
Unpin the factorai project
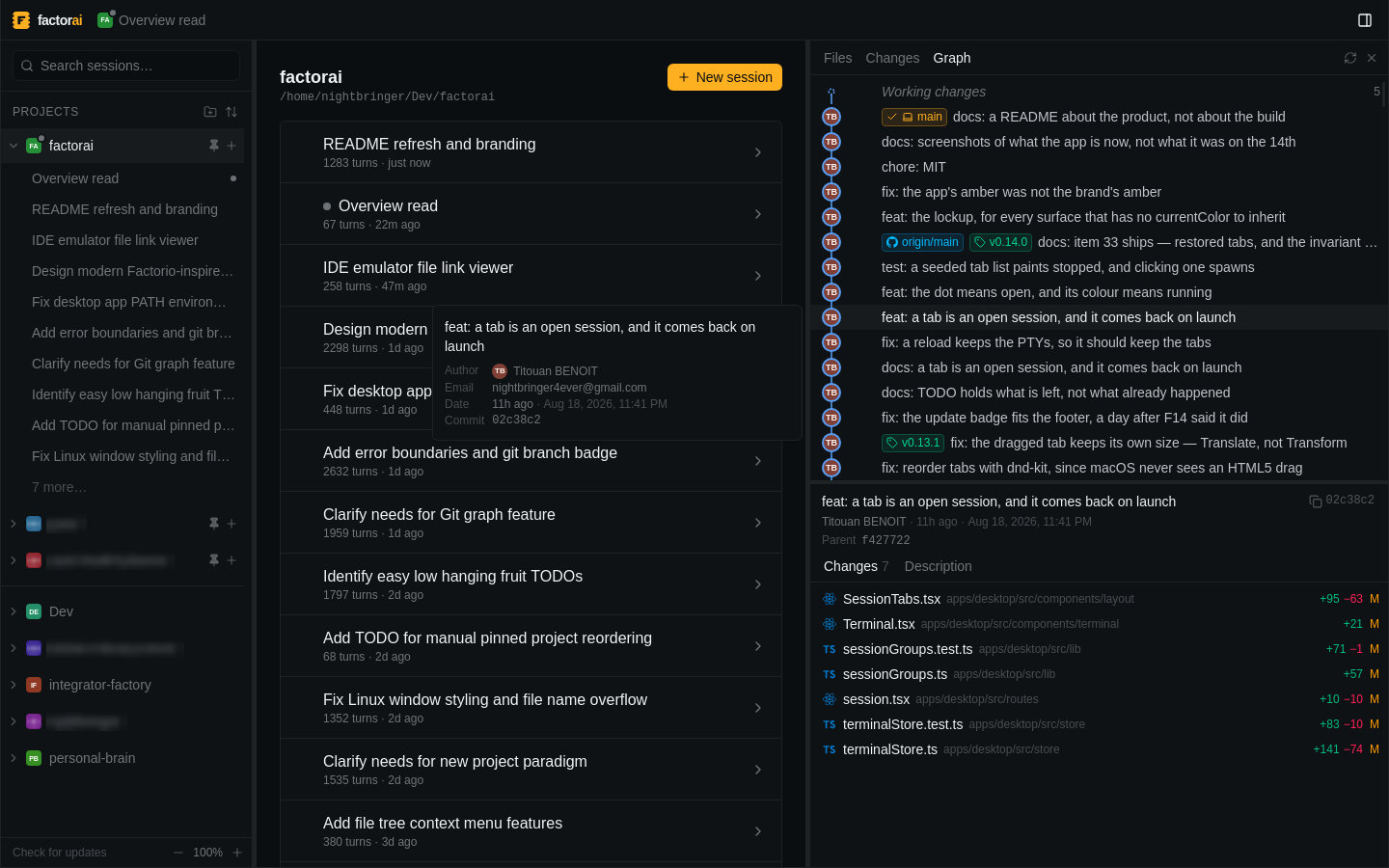[x=214, y=146]
